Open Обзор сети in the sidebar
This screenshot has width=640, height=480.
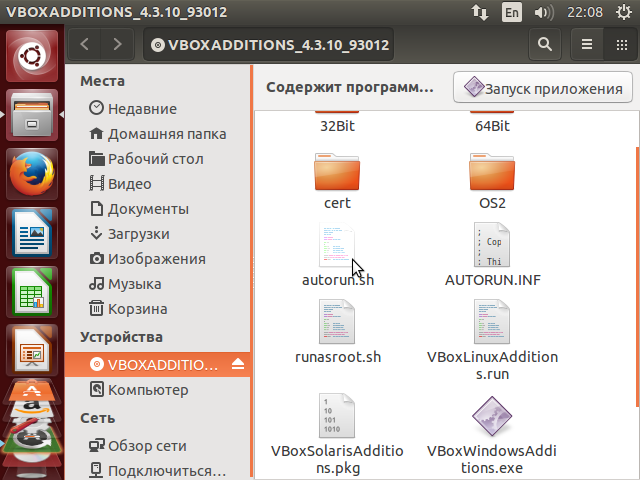158,446
